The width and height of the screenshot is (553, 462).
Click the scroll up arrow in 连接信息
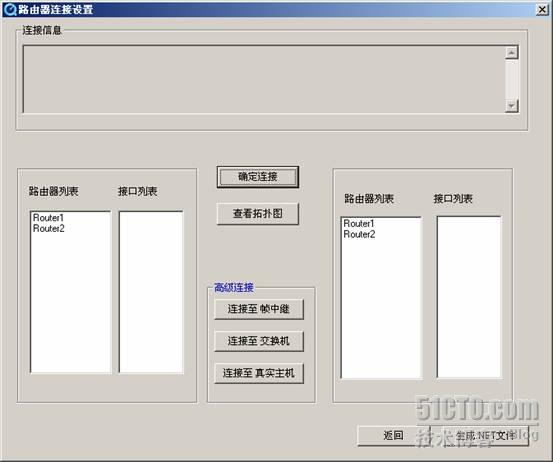point(512,53)
